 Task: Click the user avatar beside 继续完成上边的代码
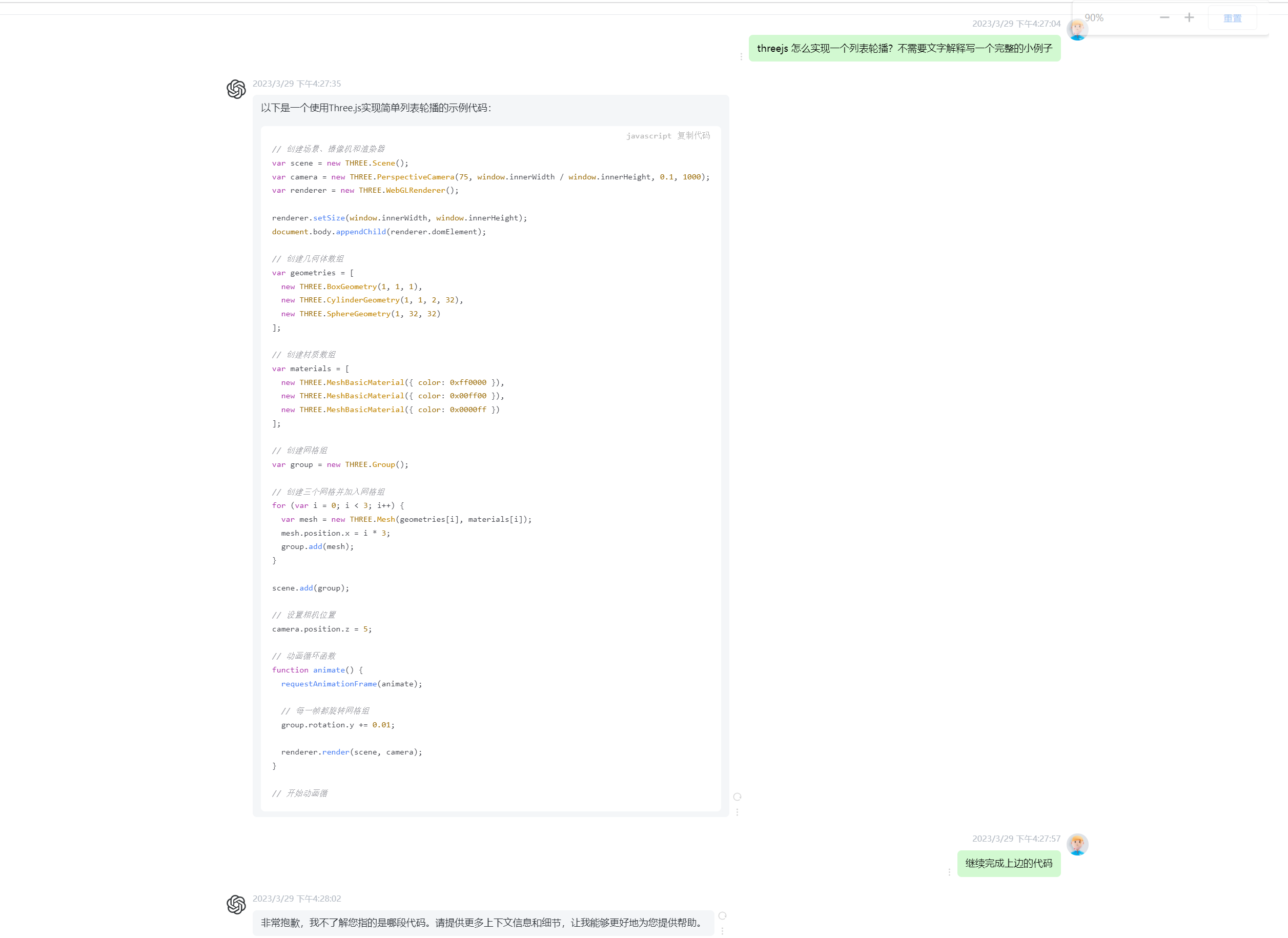(x=1077, y=844)
